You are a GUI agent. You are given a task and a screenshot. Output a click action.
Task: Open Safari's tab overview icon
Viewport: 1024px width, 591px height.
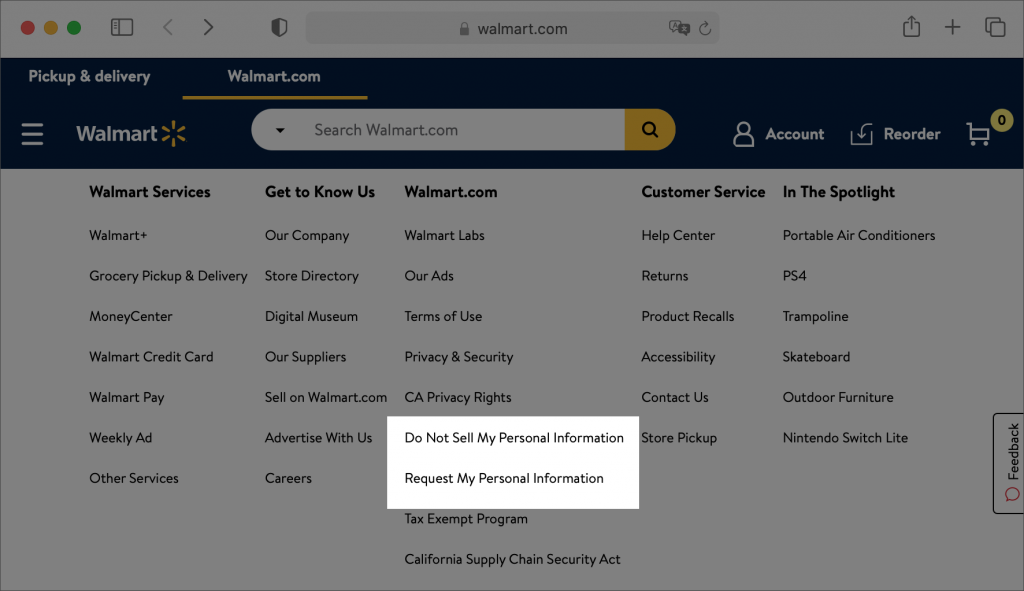tap(995, 28)
